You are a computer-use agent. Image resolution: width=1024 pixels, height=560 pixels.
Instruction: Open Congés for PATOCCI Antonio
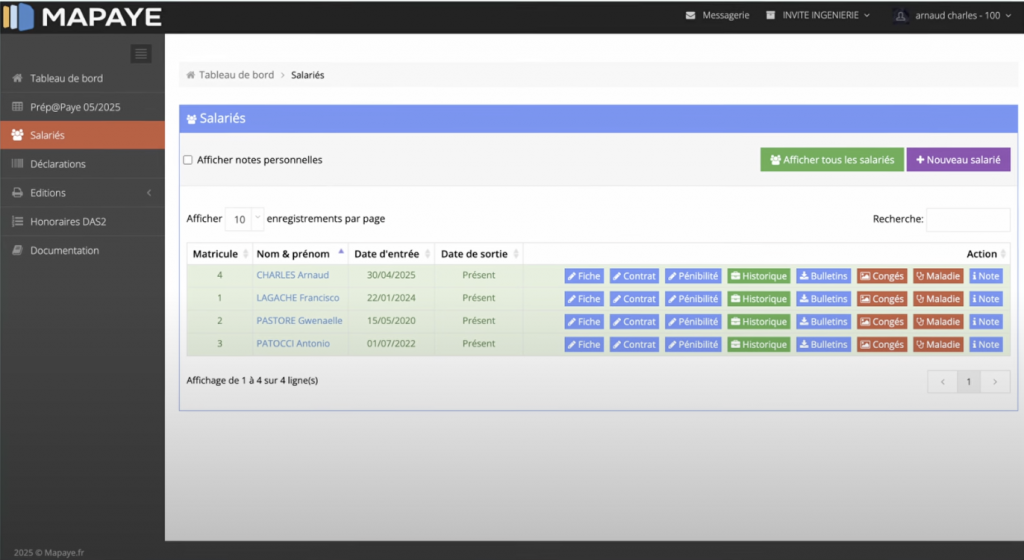881,345
